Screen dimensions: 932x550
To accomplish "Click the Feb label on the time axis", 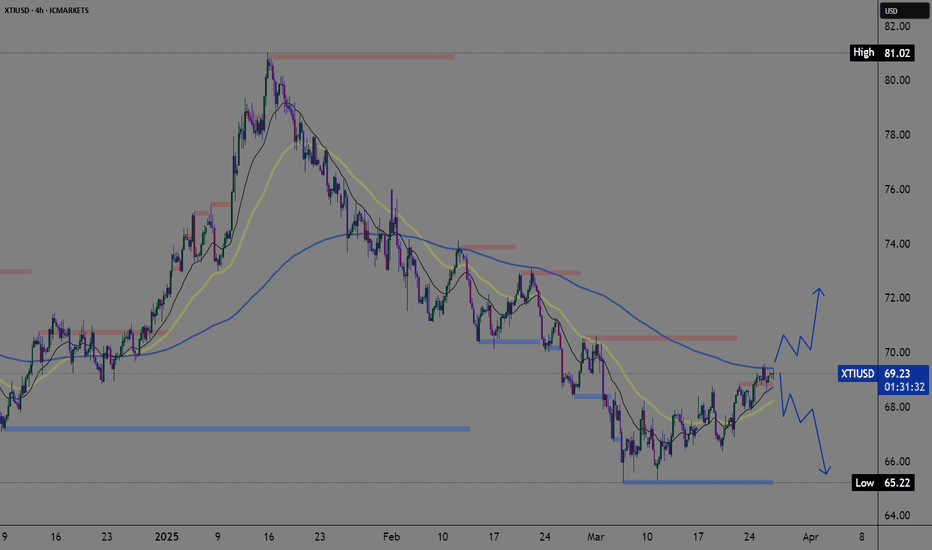I will tap(391, 537).
